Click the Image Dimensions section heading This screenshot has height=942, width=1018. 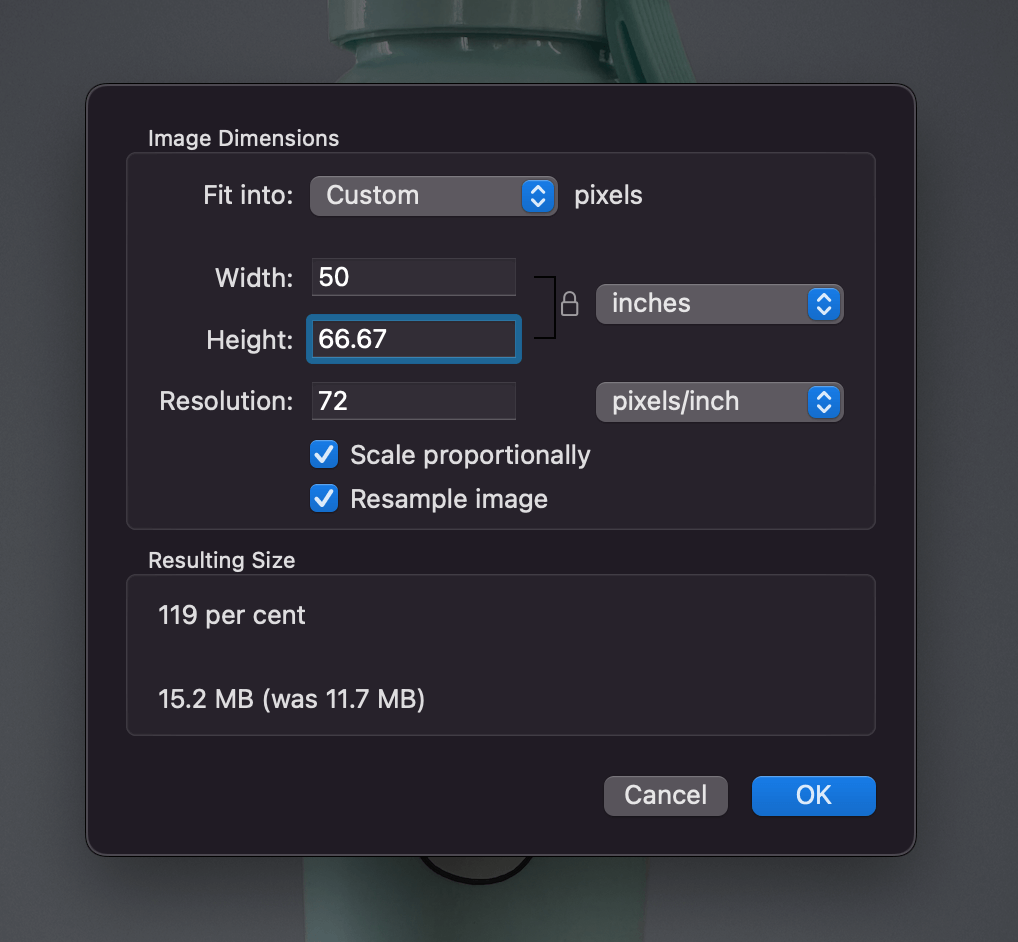pyautogui.click(x=243, y=138)
